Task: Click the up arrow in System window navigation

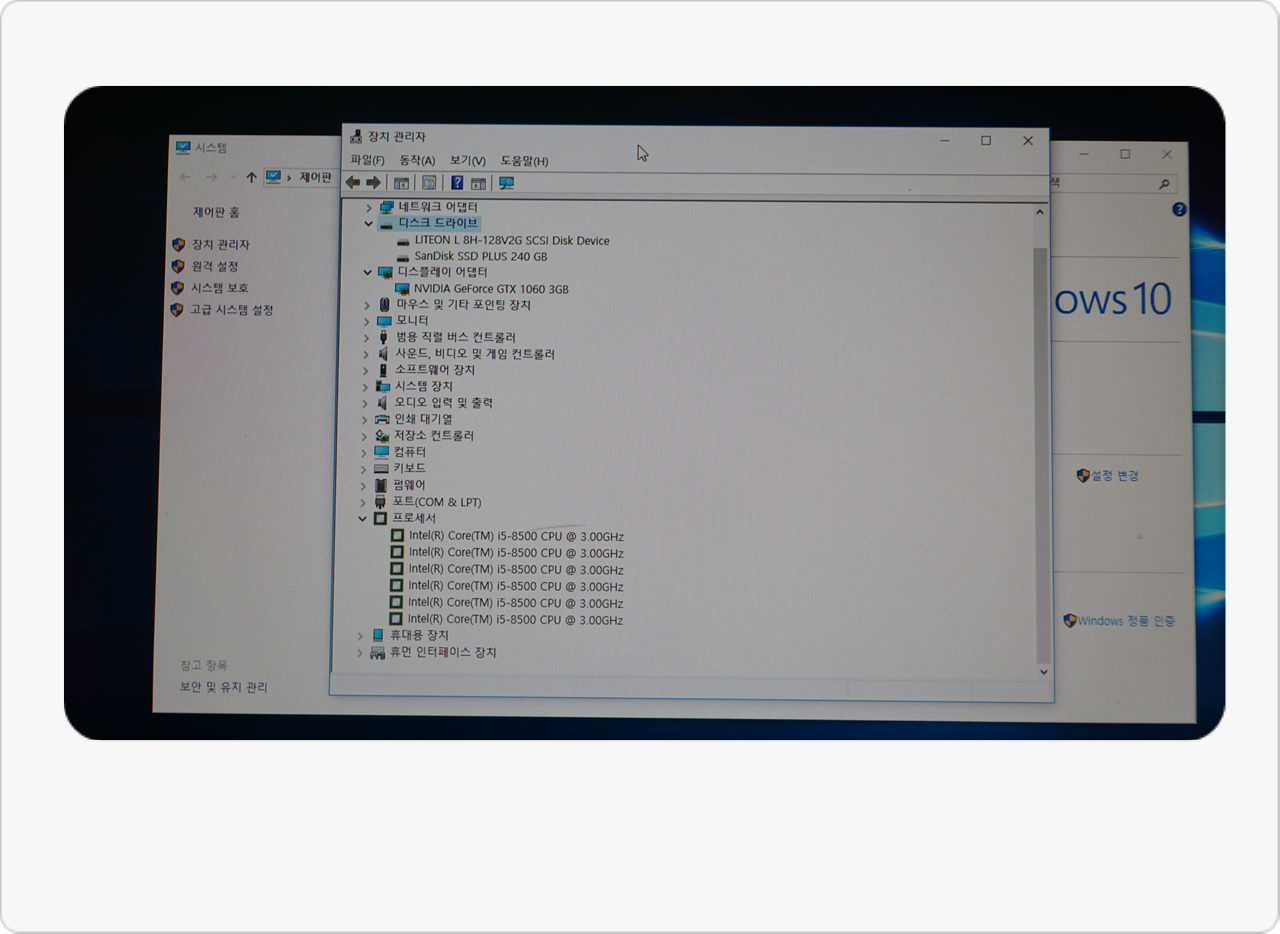Action: 251,177
